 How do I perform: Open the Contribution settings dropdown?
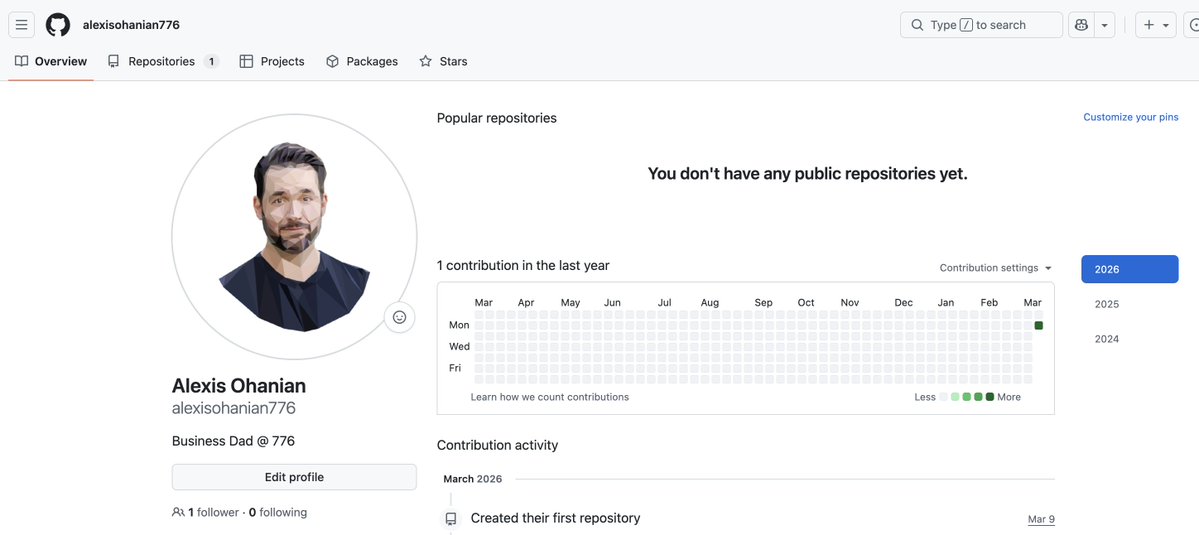[995, 268]
